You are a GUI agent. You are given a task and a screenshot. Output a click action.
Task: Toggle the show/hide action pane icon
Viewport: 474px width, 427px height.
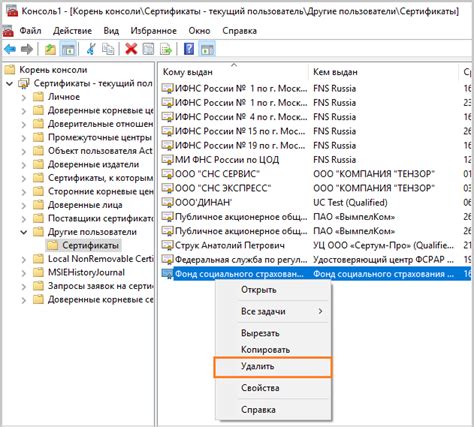(x=207, y=49)
